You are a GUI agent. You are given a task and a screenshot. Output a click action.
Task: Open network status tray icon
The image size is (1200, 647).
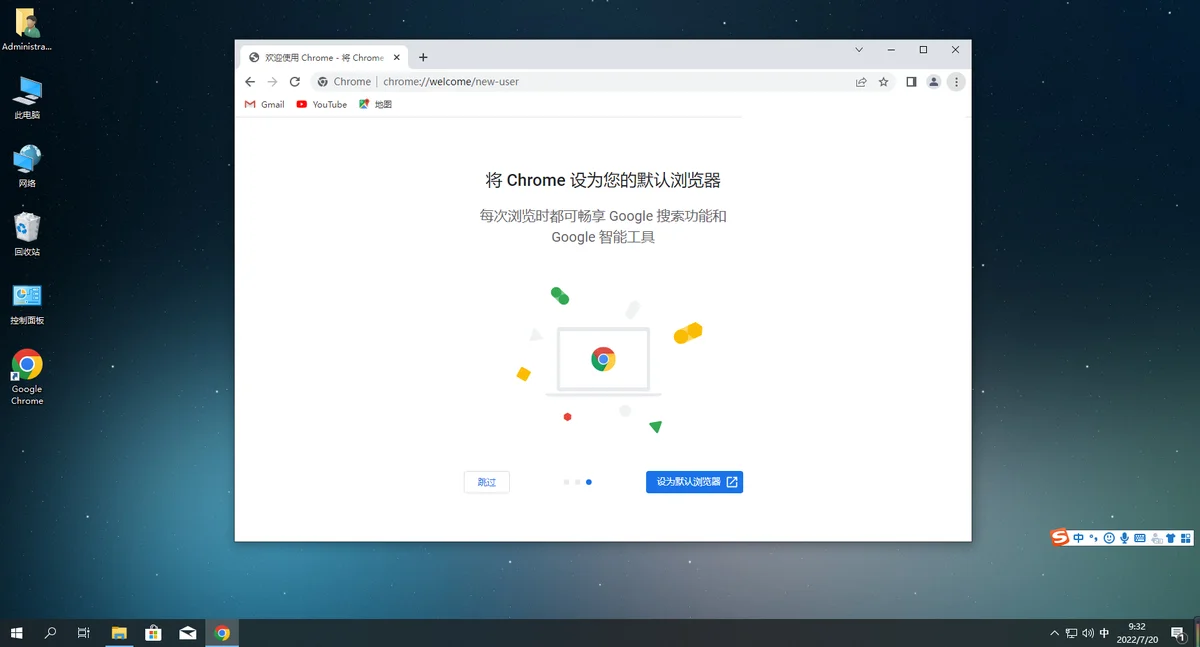[1071, 633]
